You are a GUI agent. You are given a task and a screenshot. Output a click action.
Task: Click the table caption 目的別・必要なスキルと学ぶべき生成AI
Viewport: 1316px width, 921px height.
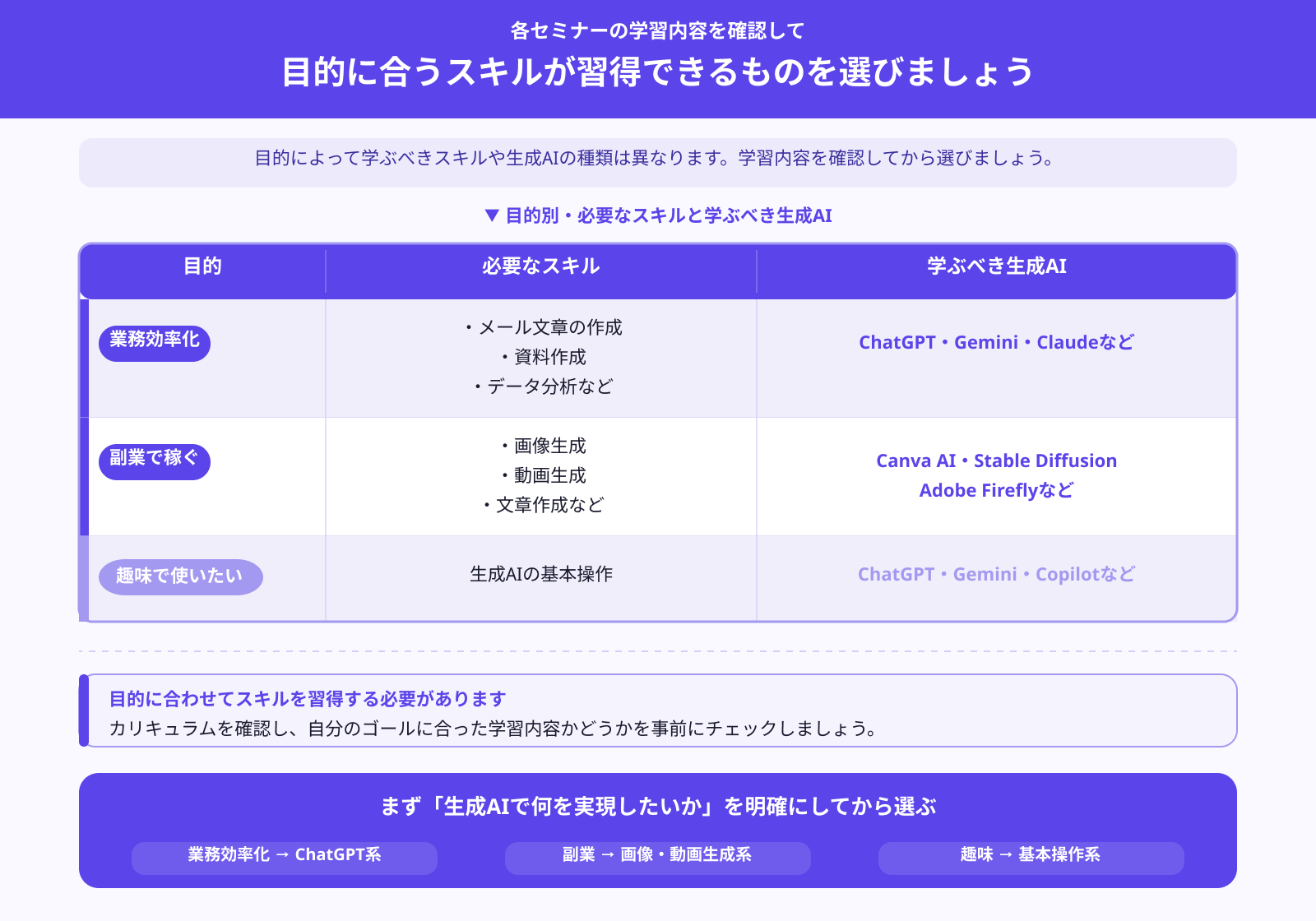658,215
